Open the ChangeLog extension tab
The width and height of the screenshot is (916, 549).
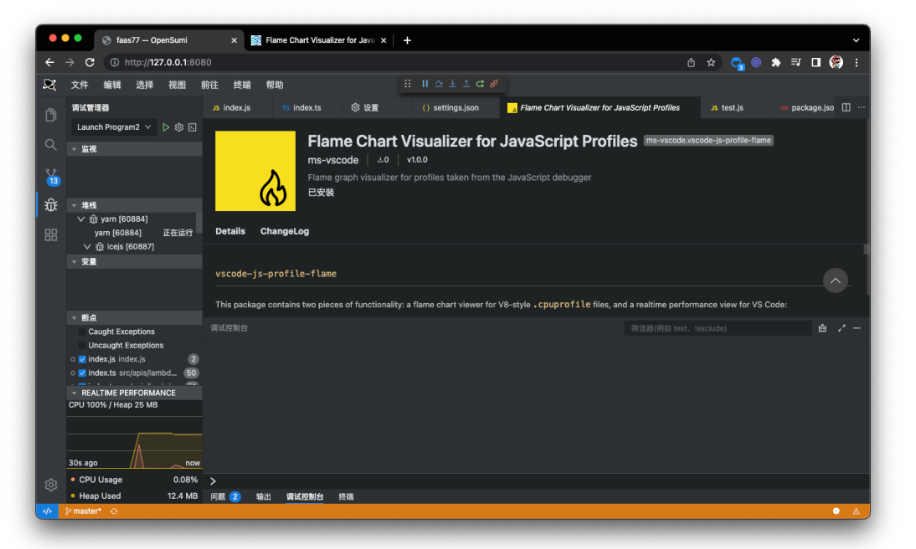point(284,231)
